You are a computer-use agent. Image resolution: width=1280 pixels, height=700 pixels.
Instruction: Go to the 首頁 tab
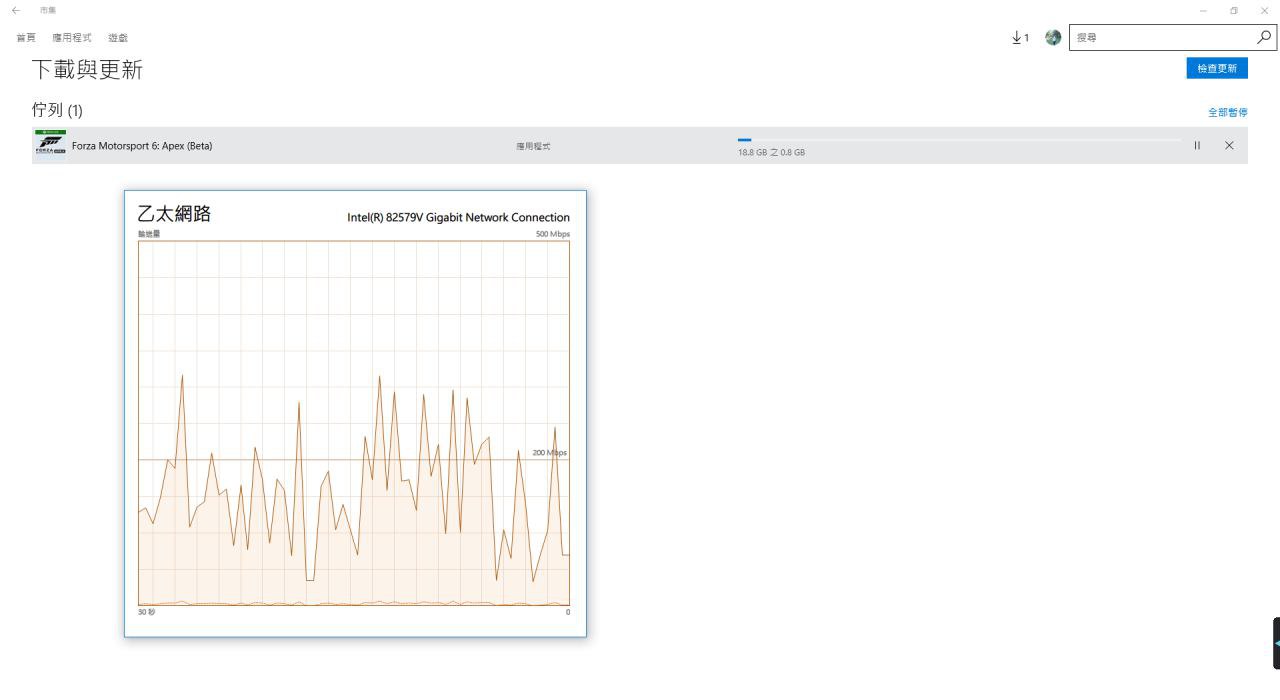pos(26,38)
